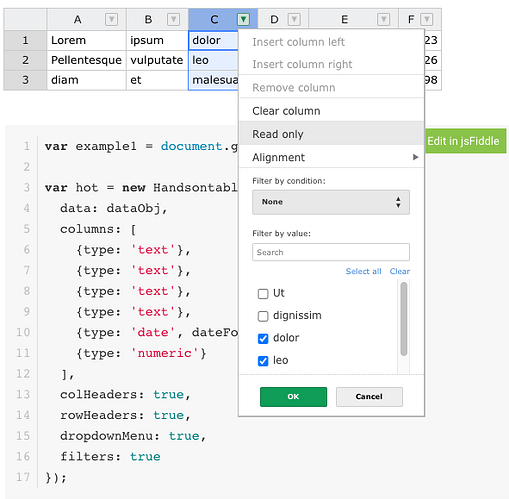
Task: Select column C header
Action: click(223, 19)
